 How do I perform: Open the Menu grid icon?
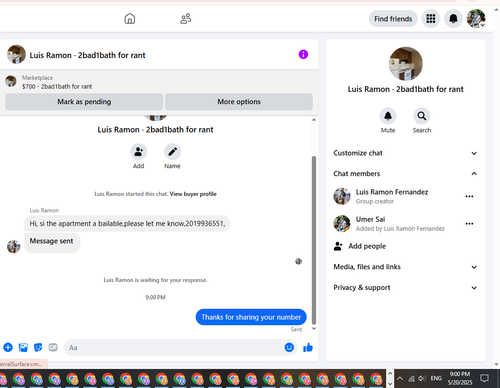[x=431, y=19]
